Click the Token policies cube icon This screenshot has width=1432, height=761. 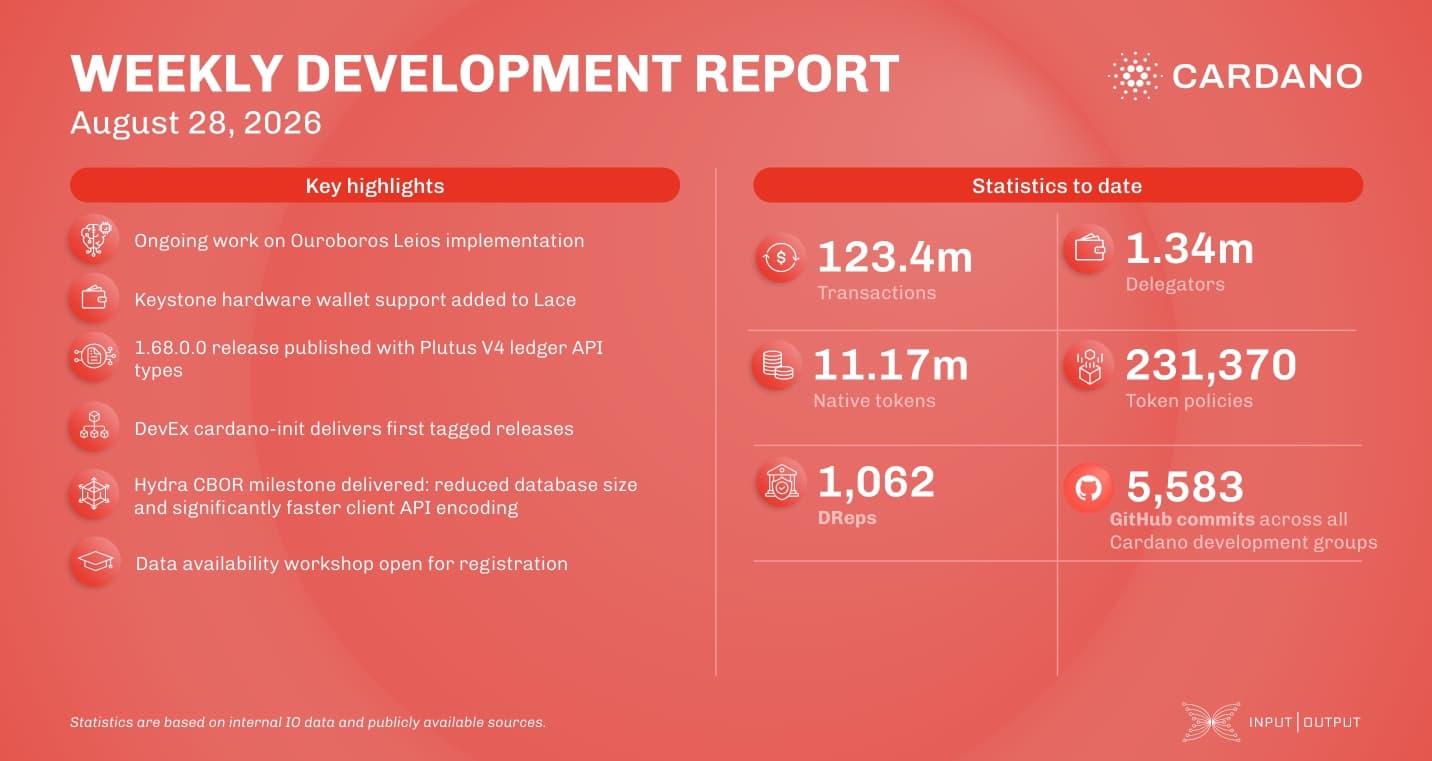pyautogui.click(x=1088, y=366)
